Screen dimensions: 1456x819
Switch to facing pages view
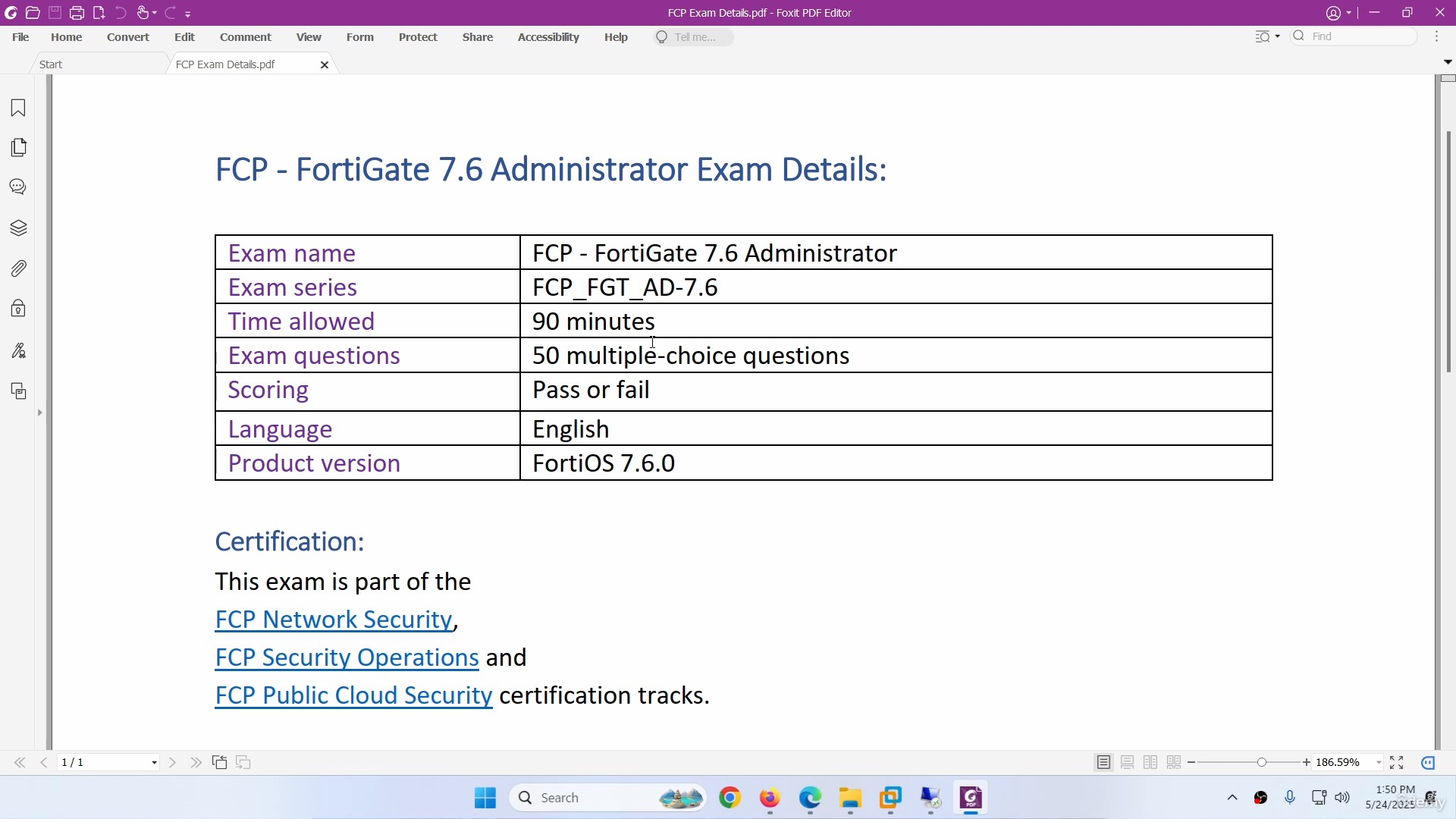(x=1150, y=763)
